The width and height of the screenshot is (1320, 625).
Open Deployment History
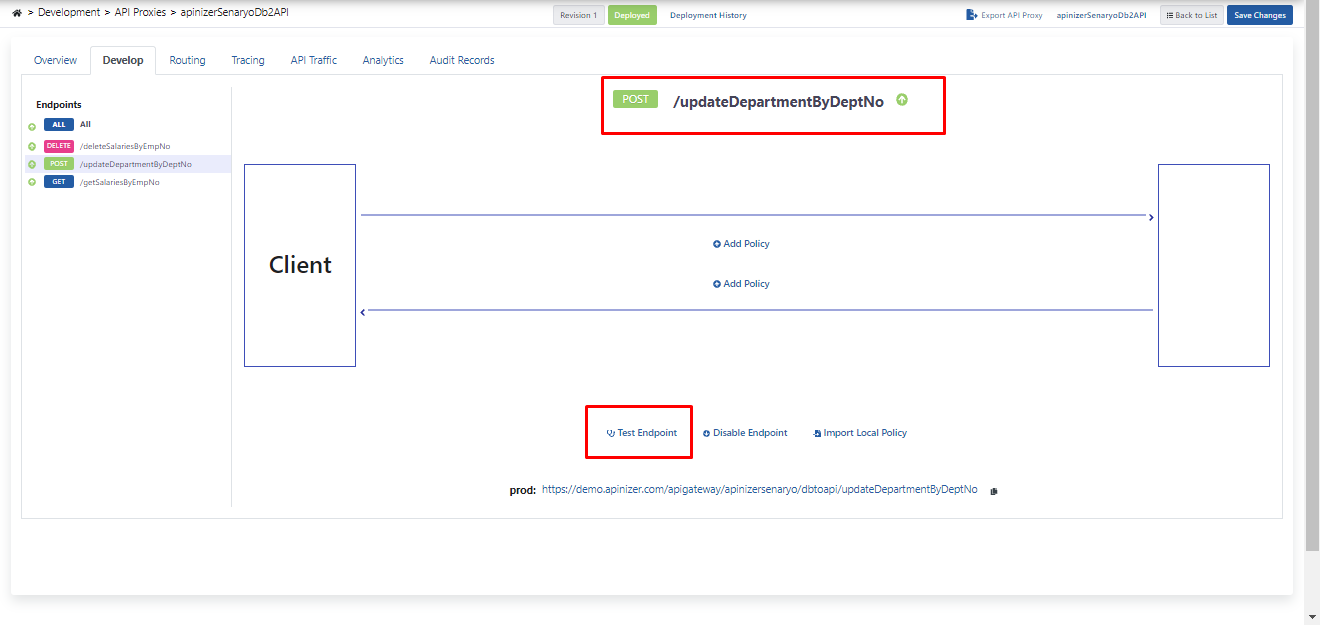pyautogui.click(x=708, y=15)
